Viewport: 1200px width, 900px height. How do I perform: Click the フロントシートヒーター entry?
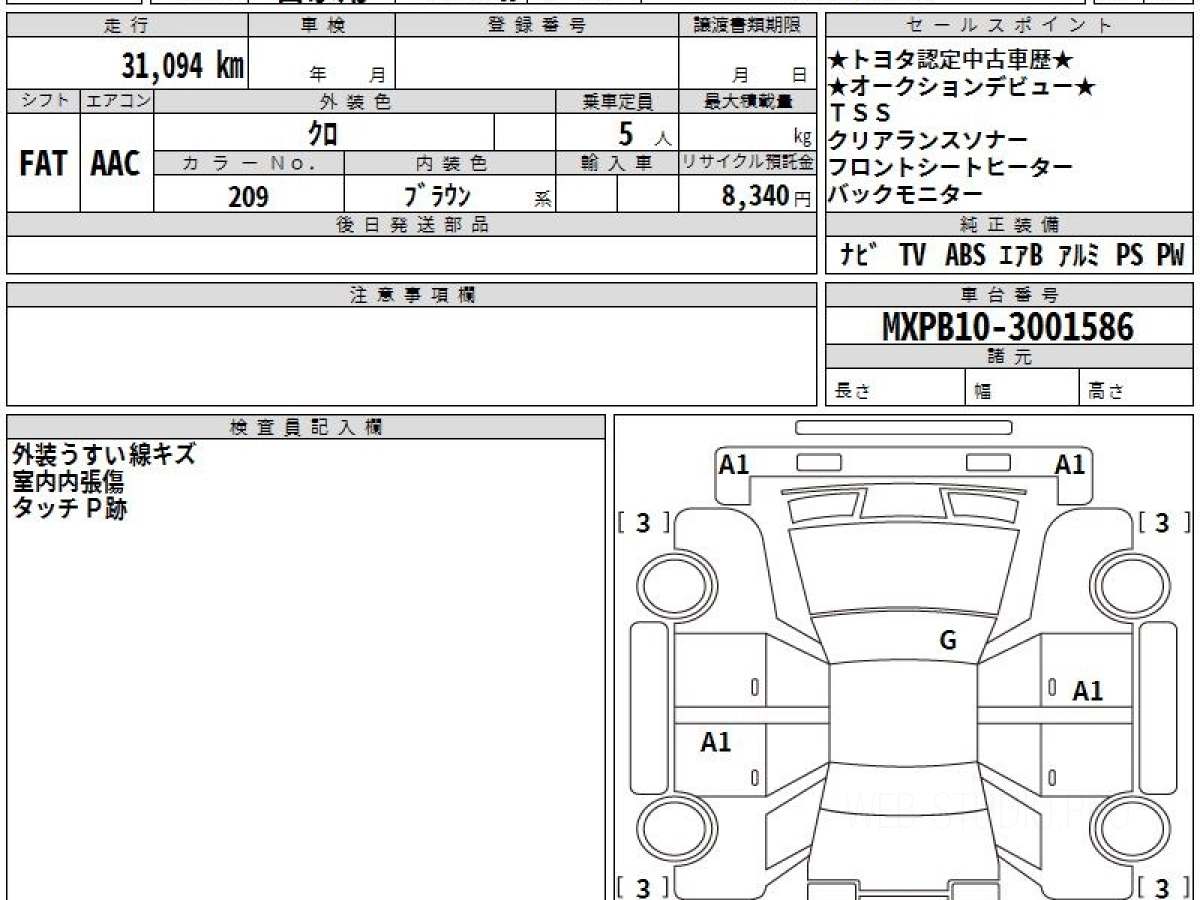pyautogui.click(x=951, y=167)
